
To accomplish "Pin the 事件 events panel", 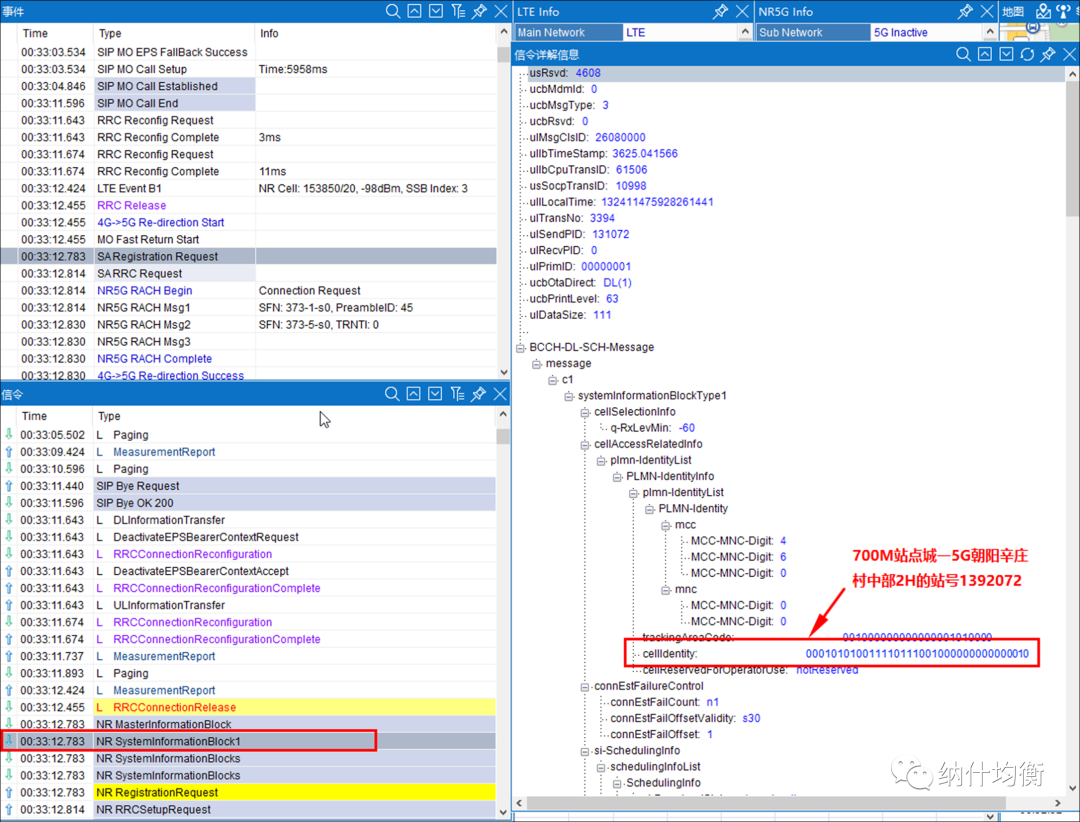I will (479, 11).
